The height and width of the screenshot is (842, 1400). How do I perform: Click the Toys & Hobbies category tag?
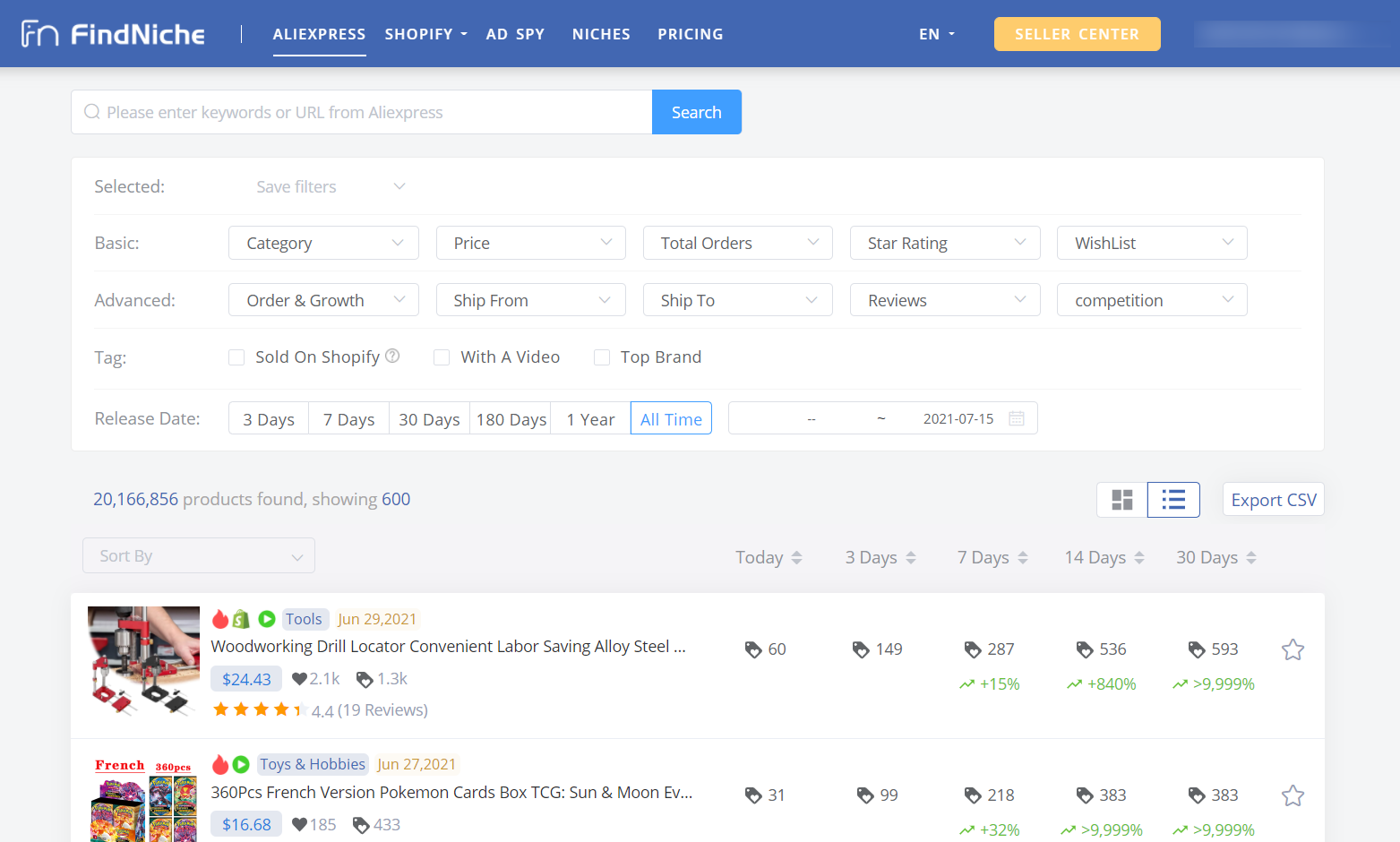pyautogui.click(x=313, y=764)
